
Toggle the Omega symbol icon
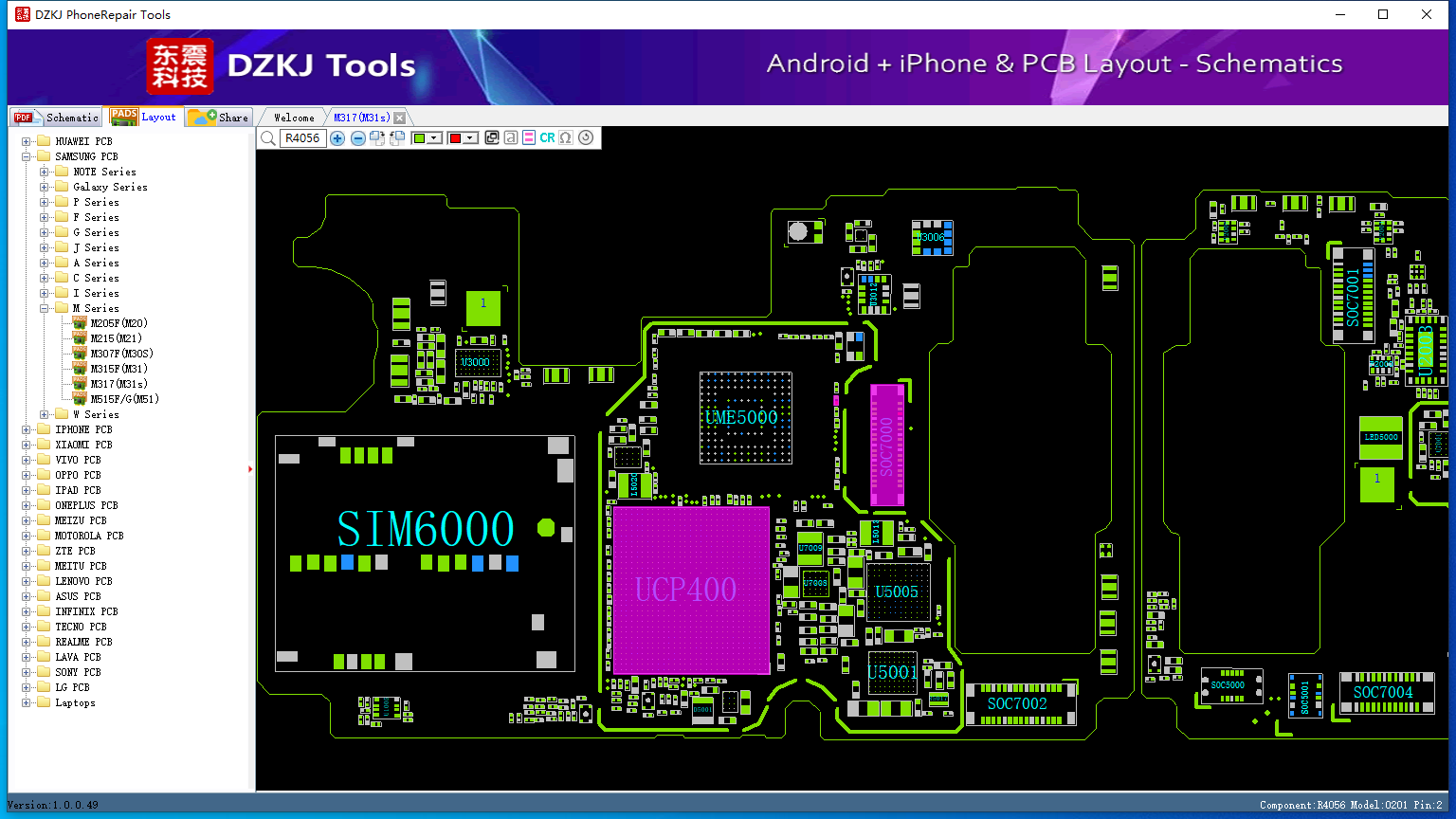pos(566,138)
